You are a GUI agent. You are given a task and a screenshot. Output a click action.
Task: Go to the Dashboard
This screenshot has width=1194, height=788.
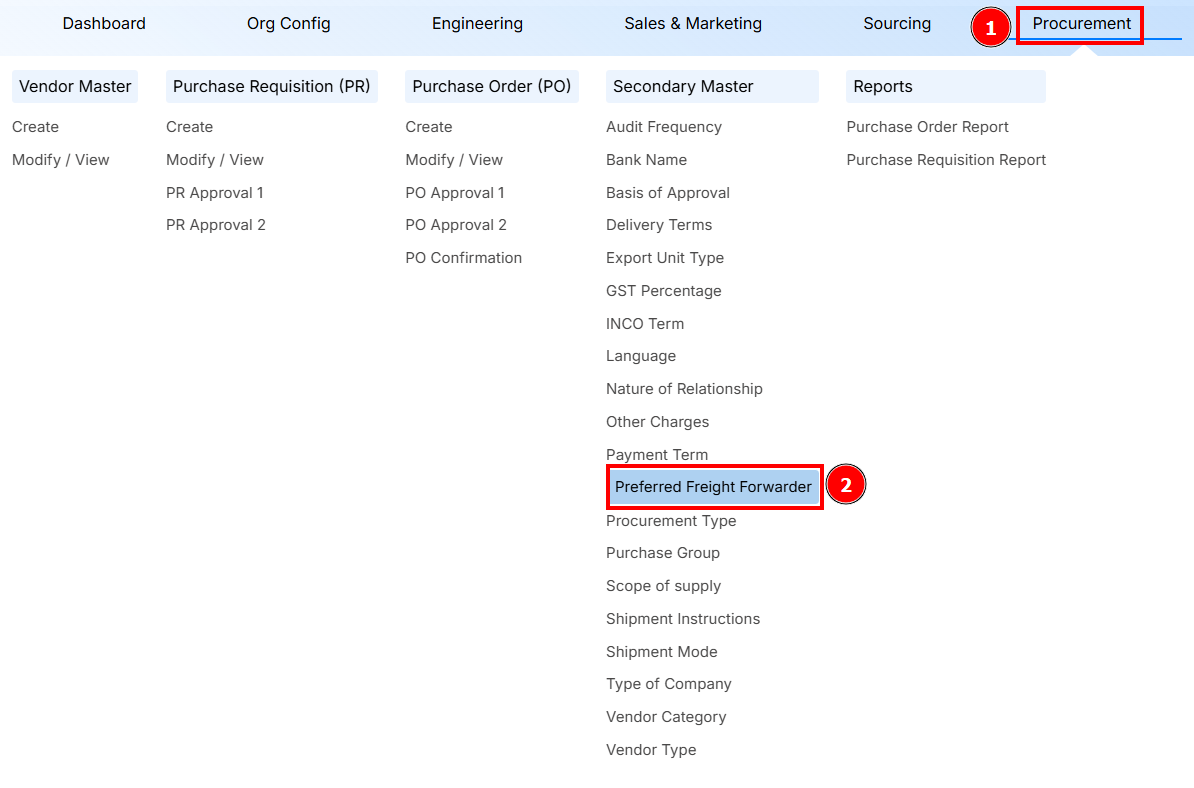click(104, 23)
